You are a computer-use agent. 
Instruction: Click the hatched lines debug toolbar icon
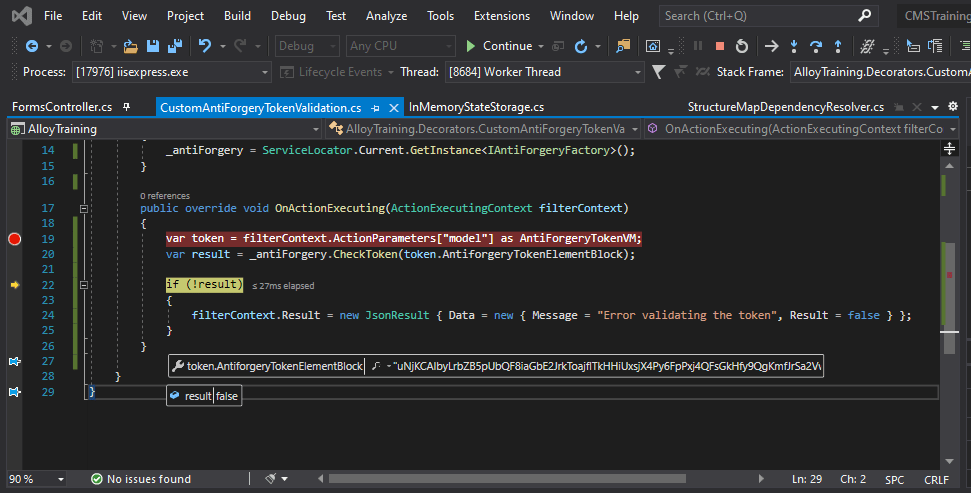(868, 46)
